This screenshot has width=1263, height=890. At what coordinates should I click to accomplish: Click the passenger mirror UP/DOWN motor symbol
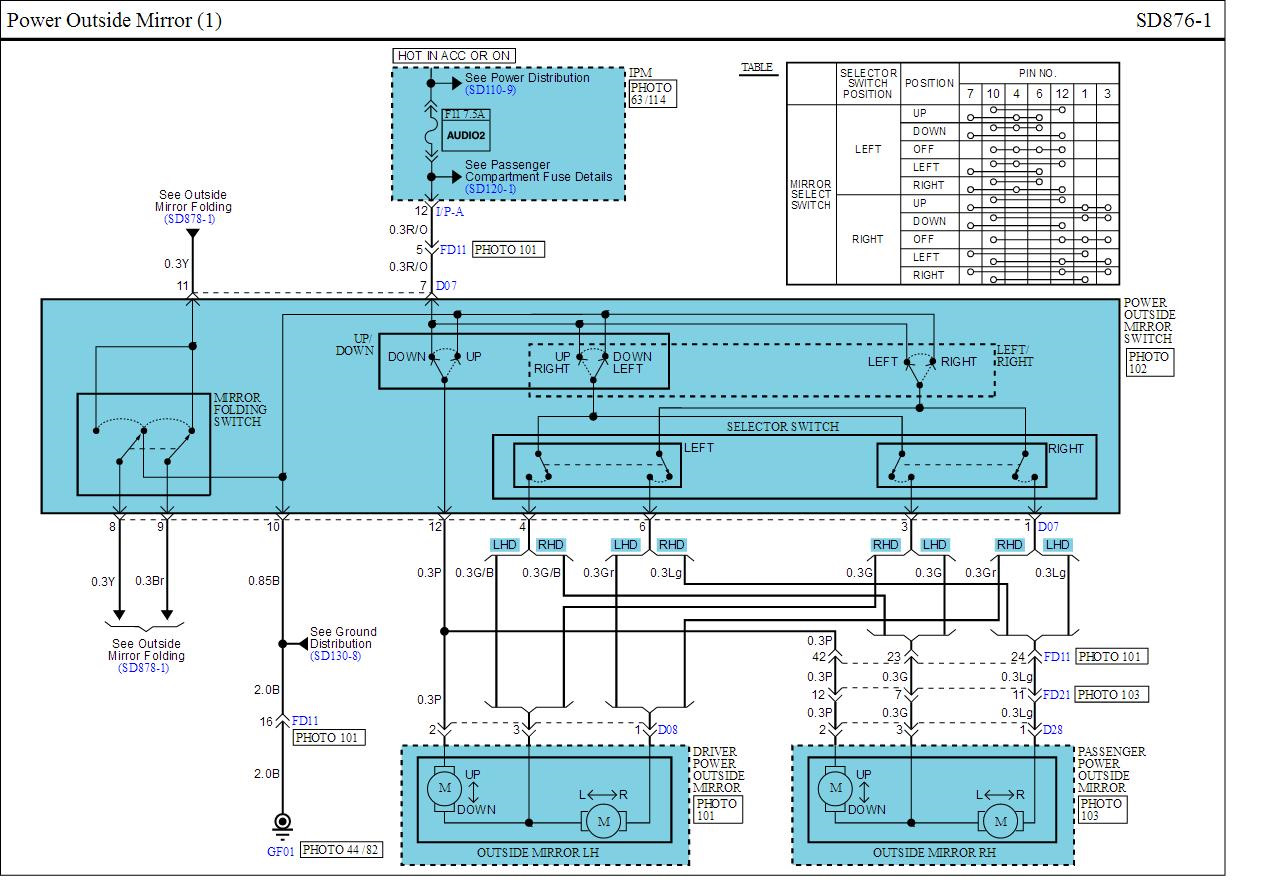833,789
